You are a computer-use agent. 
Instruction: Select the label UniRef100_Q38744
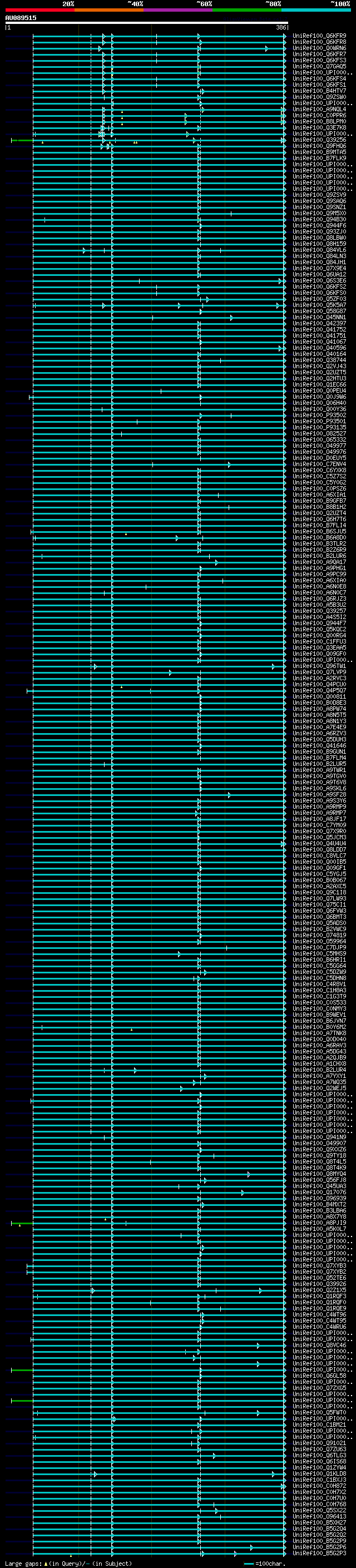pyautogui.click(x=319, y=360)
